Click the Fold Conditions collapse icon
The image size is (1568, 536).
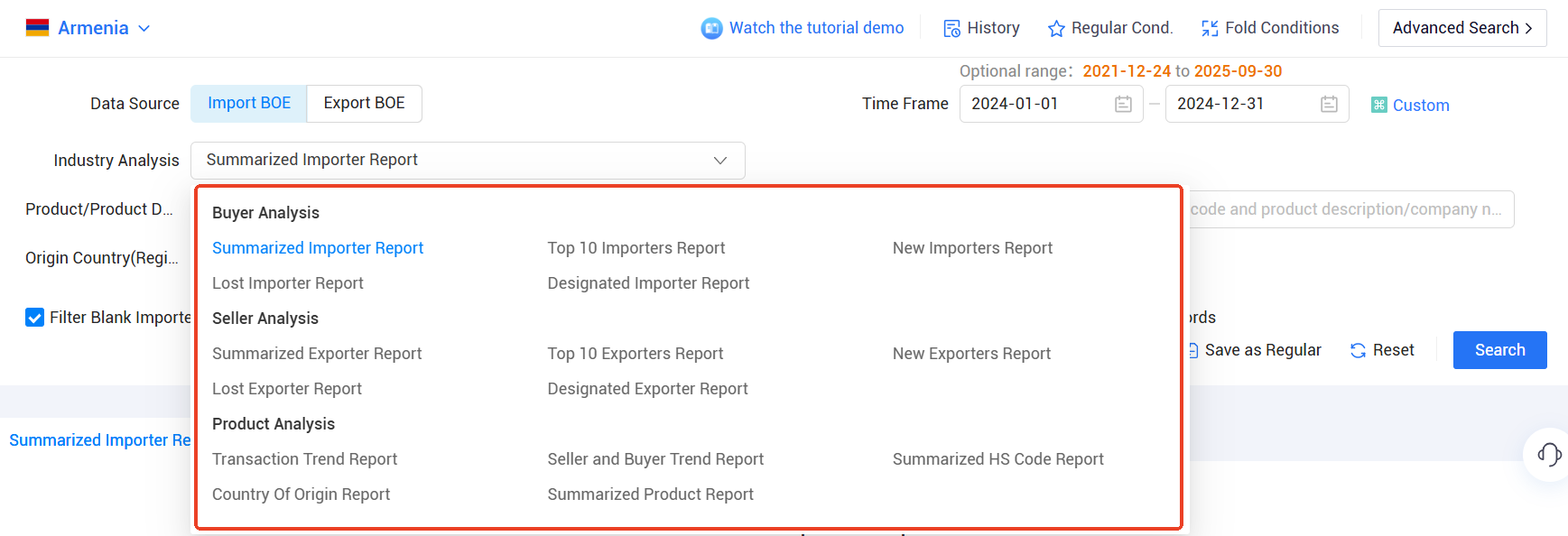tap(1210, 29)
